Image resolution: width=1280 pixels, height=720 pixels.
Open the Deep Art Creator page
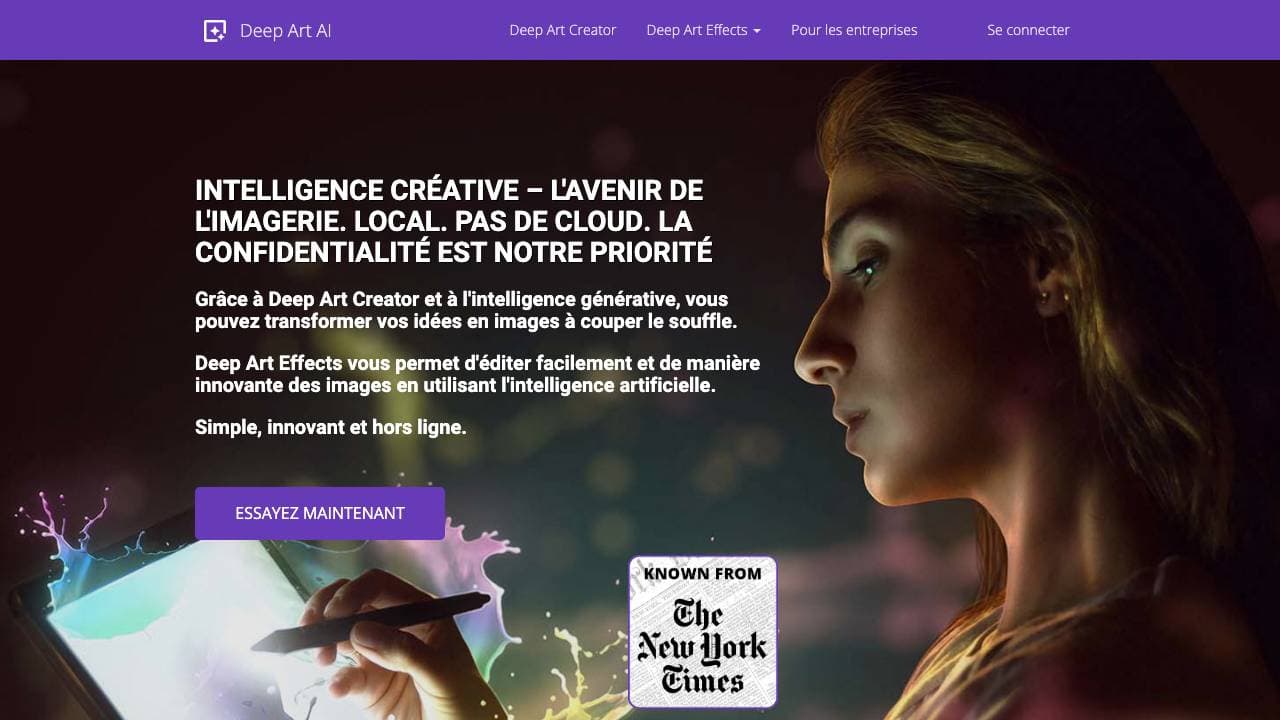tap(562, 30)
